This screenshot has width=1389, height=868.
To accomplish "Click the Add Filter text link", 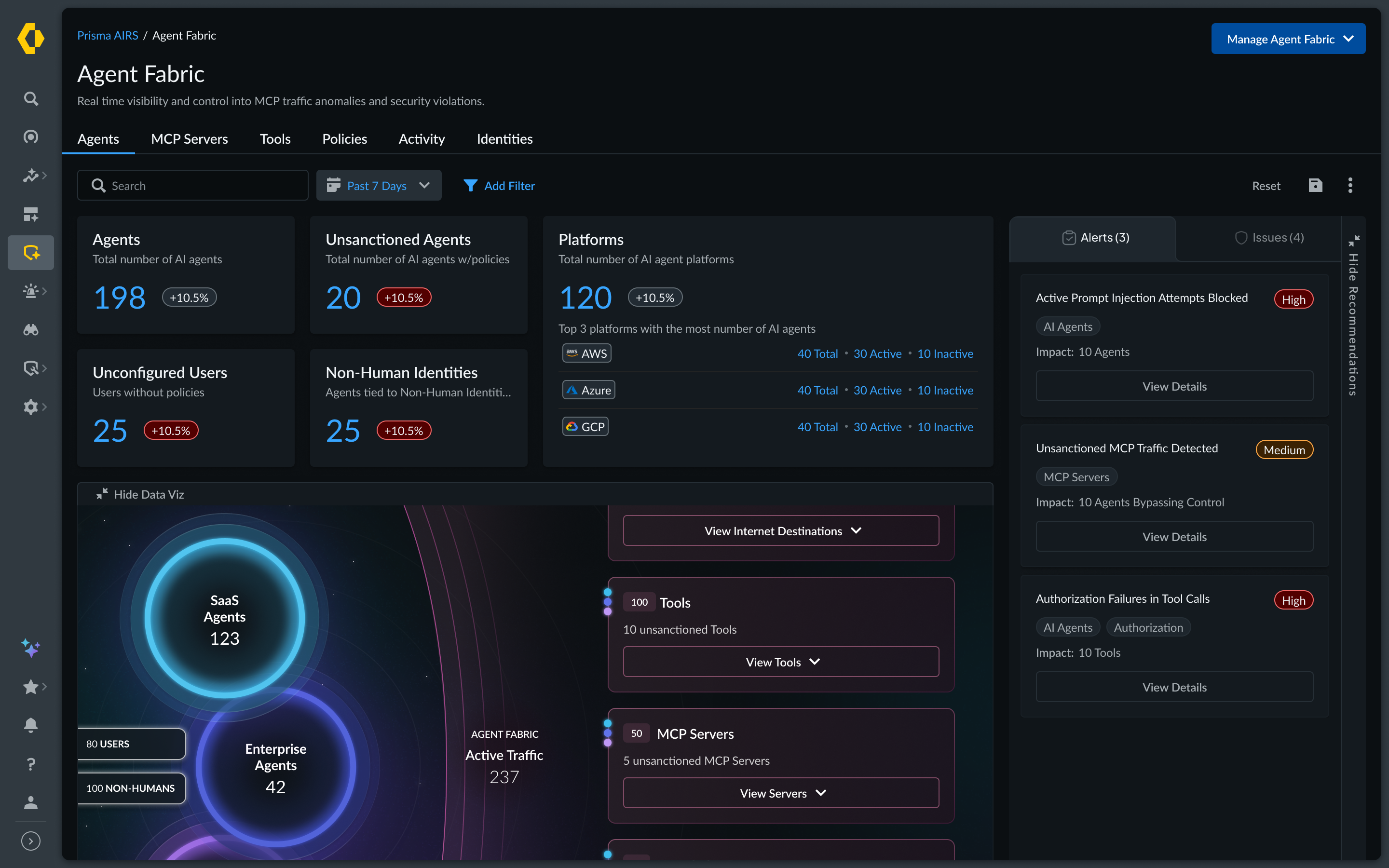I will click(x=510, y=186).
